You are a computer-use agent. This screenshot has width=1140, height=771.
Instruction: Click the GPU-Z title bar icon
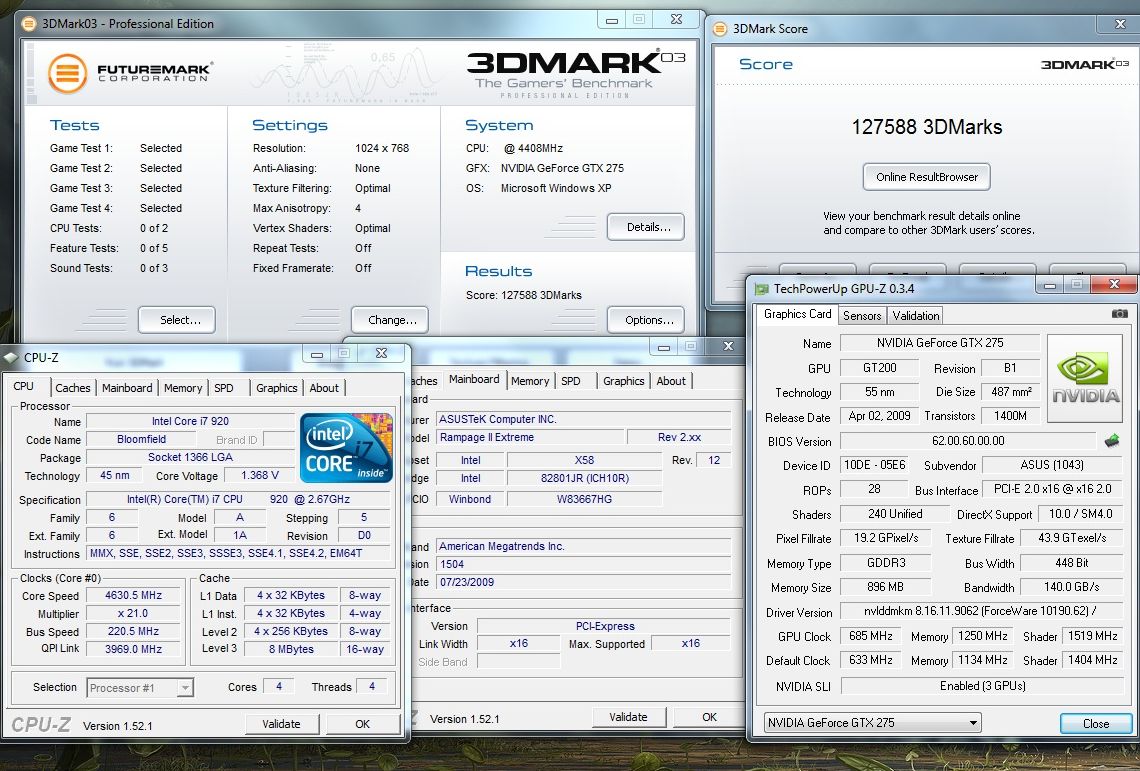(x=761, y=289)
